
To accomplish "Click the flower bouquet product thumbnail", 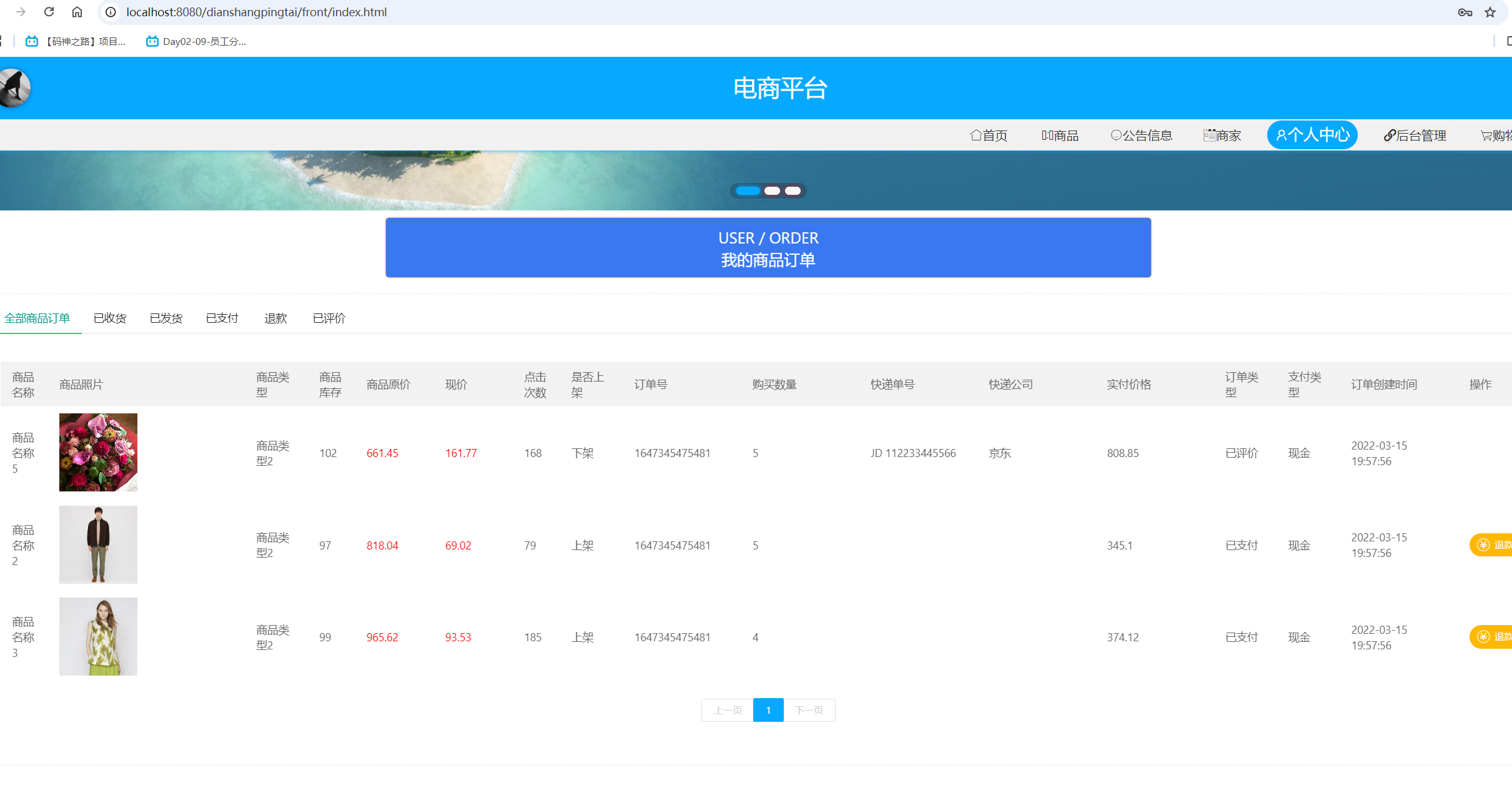I will (x=98, y=453).
